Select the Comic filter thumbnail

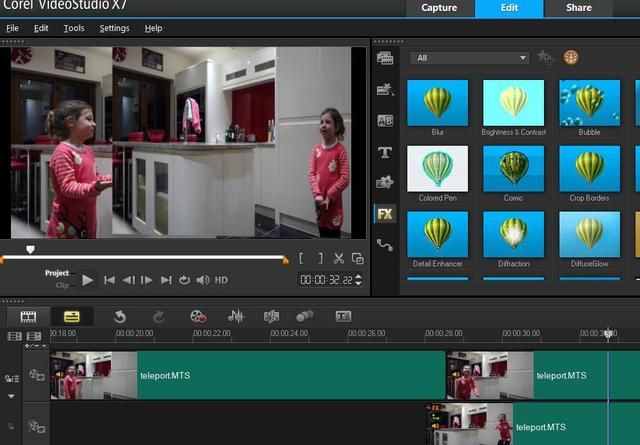tap(513, 169)
